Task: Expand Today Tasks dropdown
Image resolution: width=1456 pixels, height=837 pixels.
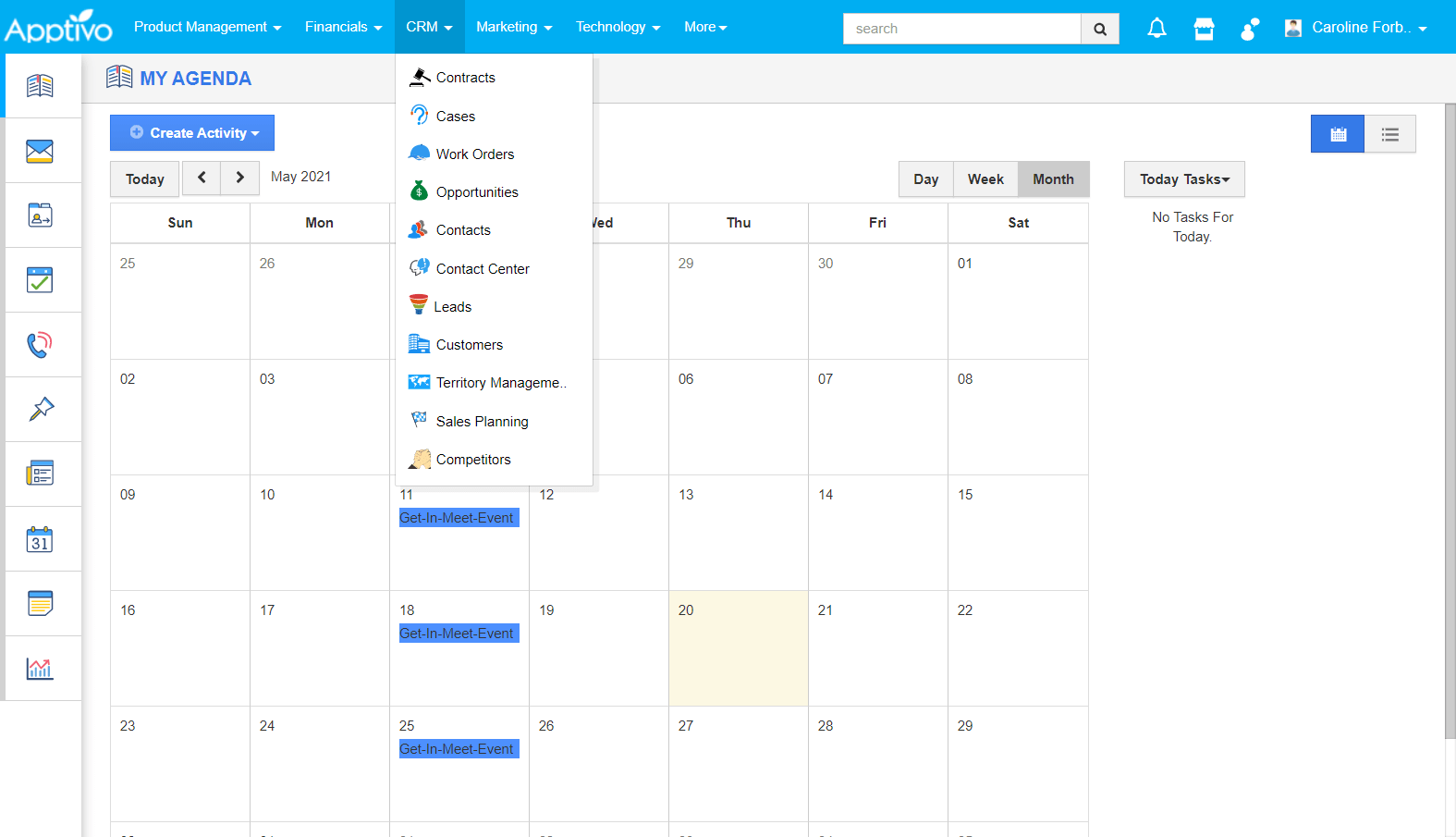Action: coord(1184,179)
